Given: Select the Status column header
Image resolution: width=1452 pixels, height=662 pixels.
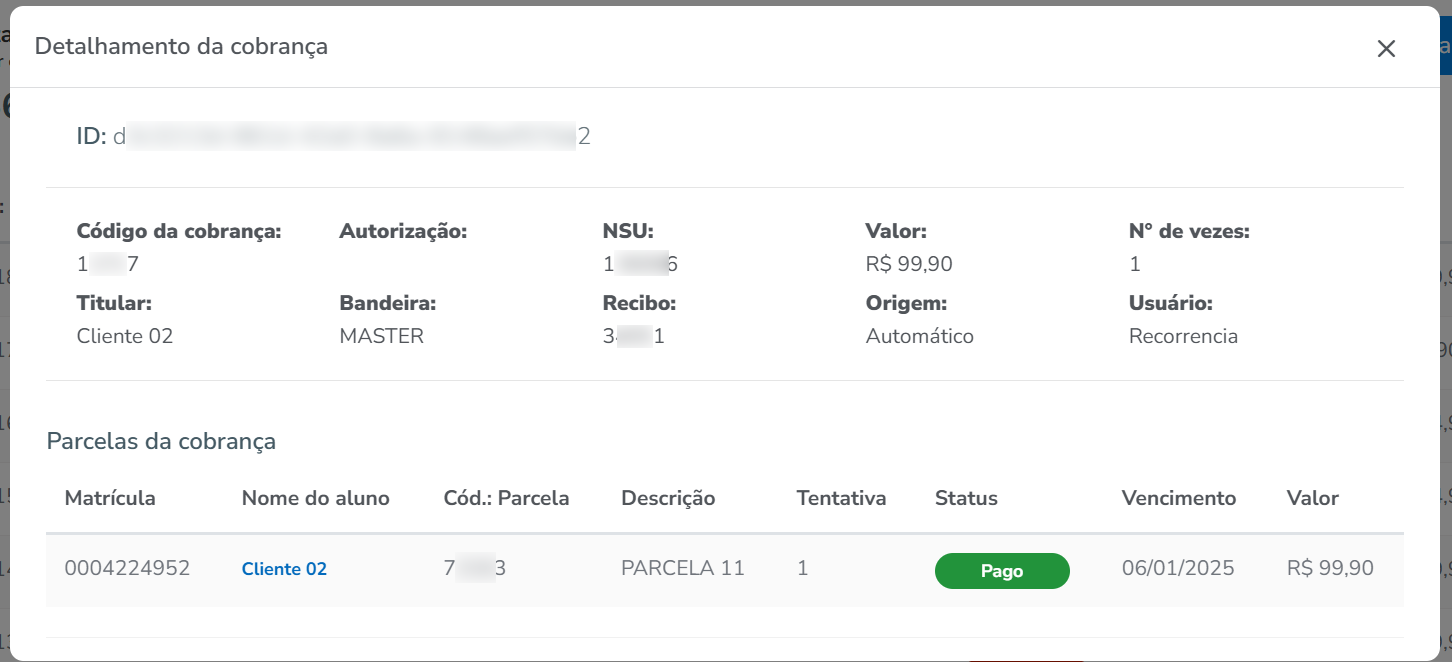Looking at the screenshot, I should 966,498.
